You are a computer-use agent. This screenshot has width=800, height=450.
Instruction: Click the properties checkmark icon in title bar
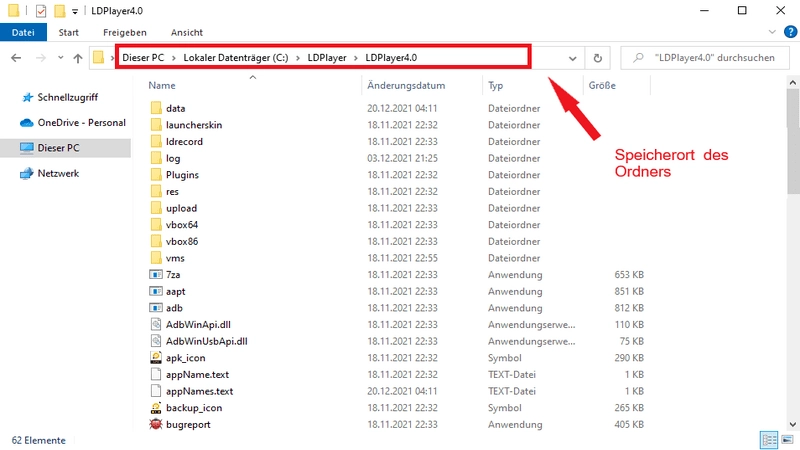tap(41, 11)
